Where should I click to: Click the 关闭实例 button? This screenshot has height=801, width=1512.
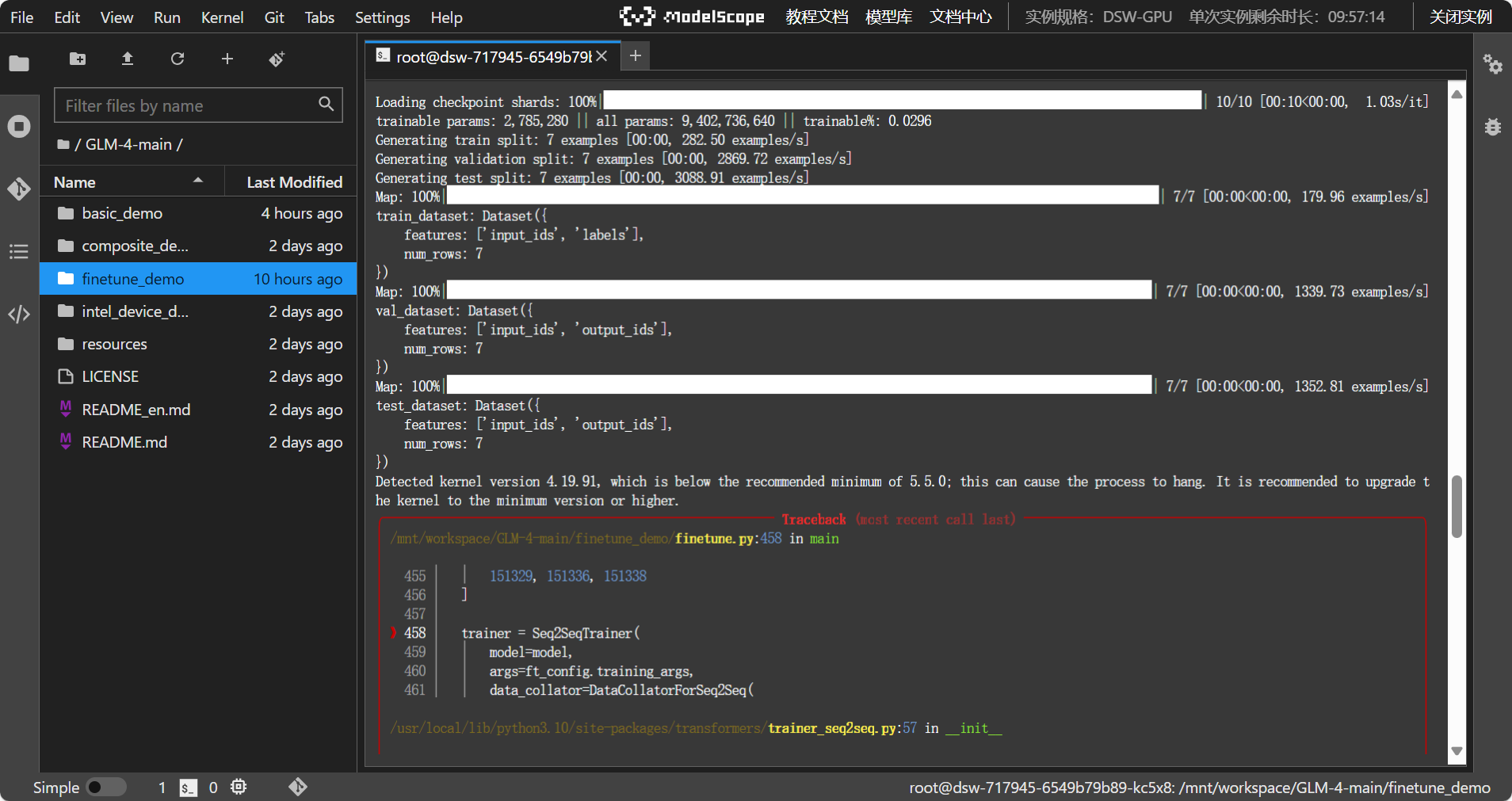click(x=1460, y=17)
